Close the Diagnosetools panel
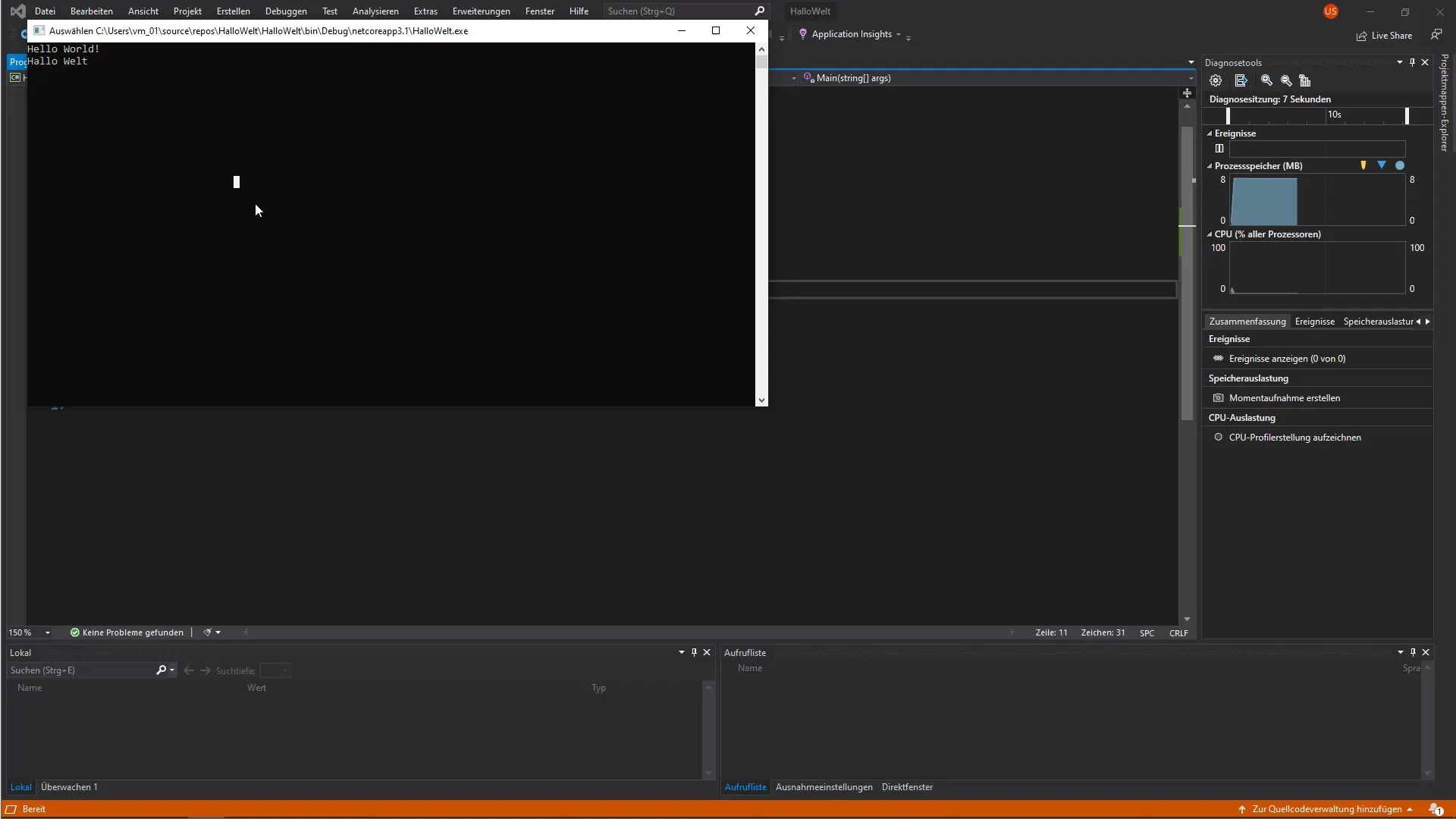The width and height of the screenshot is (1456, 819). (1425, 63)
